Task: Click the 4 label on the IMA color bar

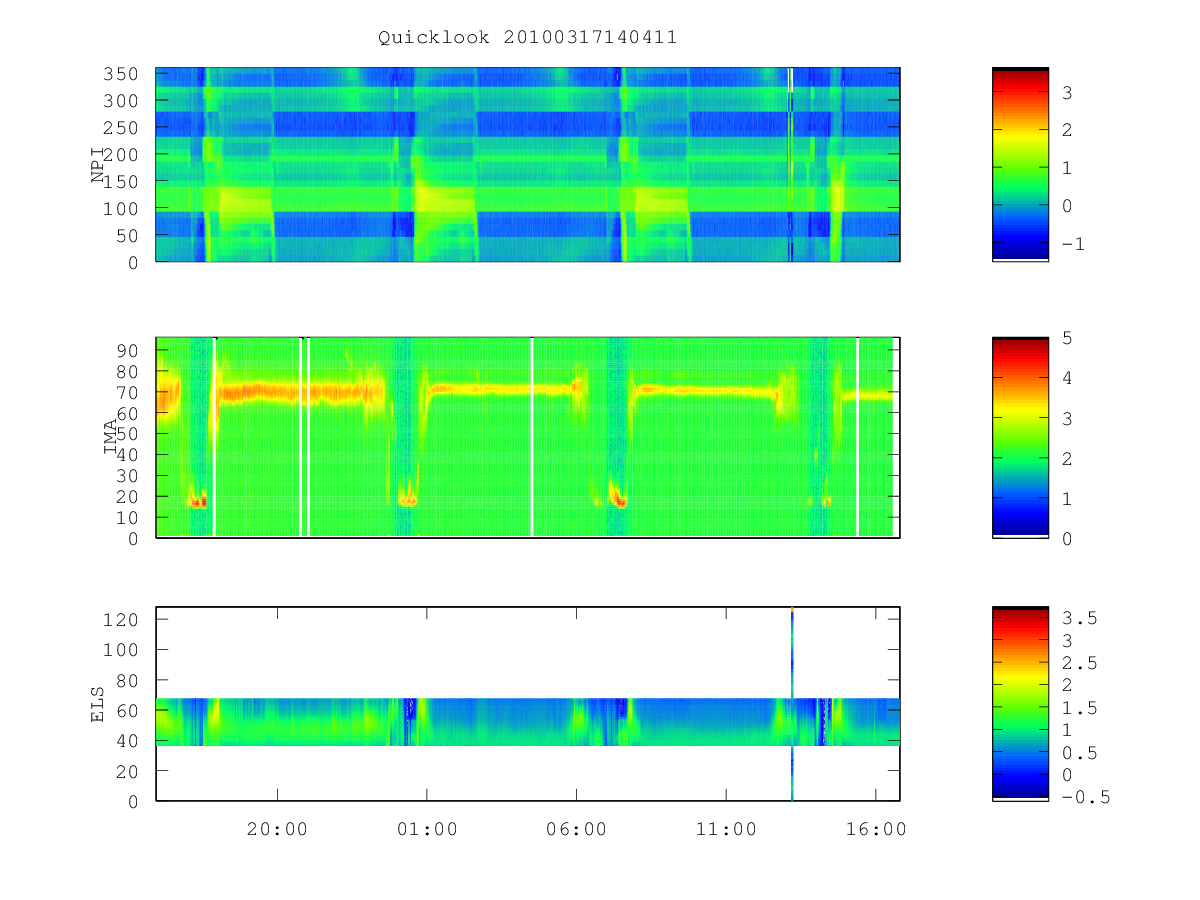Action: (1066, 378)
